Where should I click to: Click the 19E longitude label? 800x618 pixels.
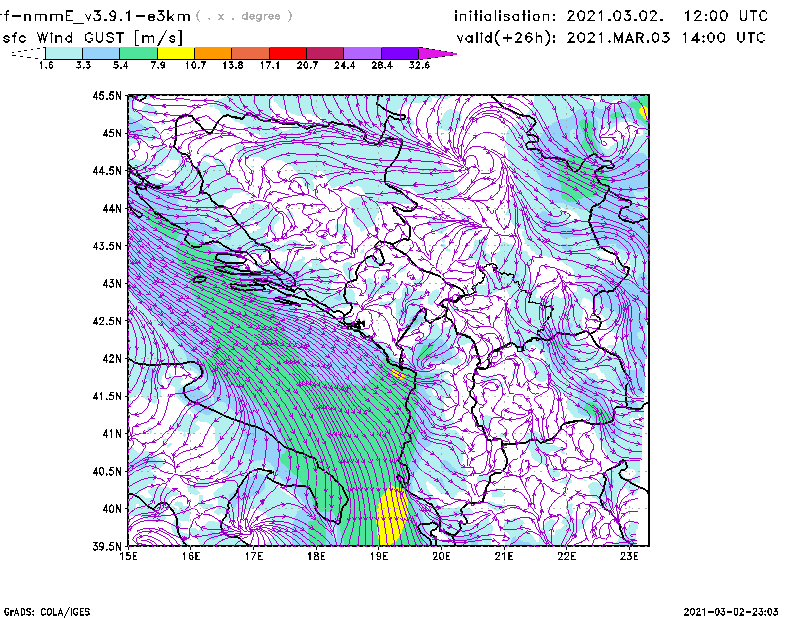pos(379,556)
